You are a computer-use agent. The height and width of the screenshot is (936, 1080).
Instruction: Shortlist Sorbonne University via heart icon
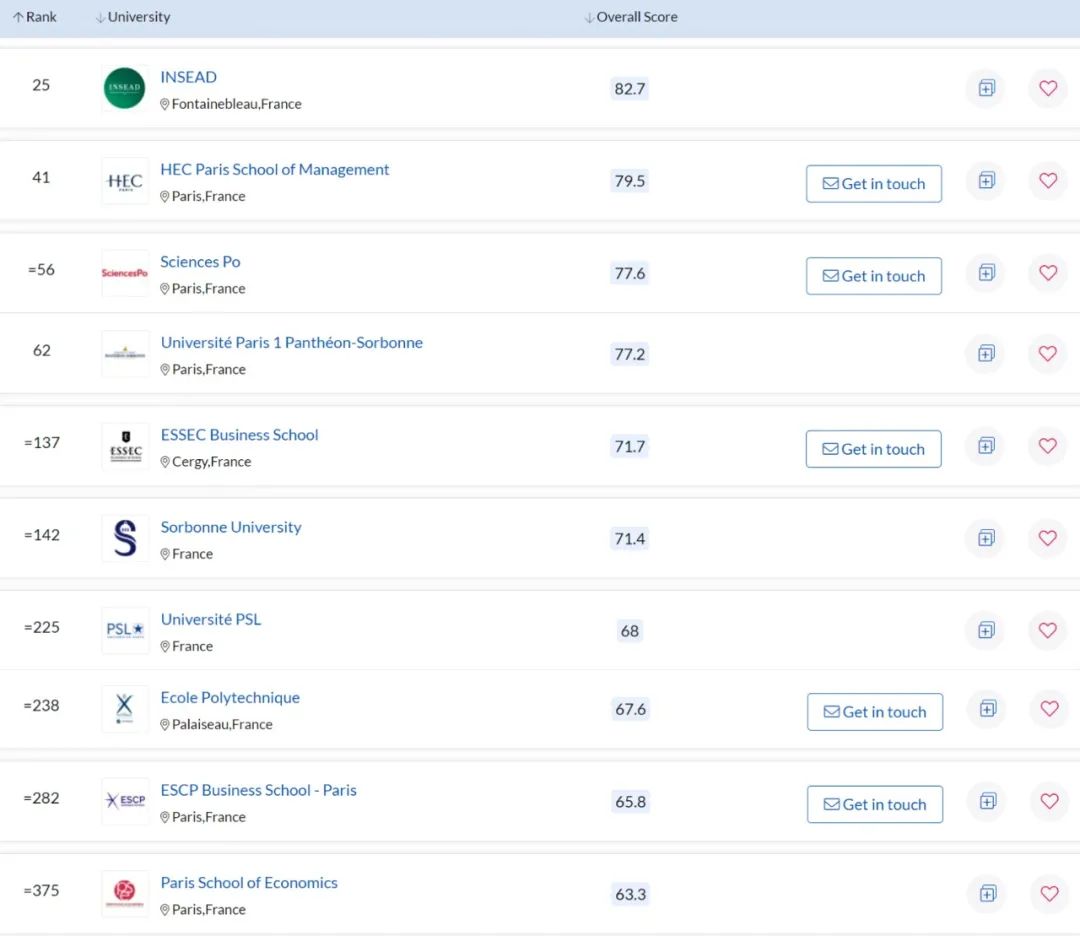click(1048, 538)
